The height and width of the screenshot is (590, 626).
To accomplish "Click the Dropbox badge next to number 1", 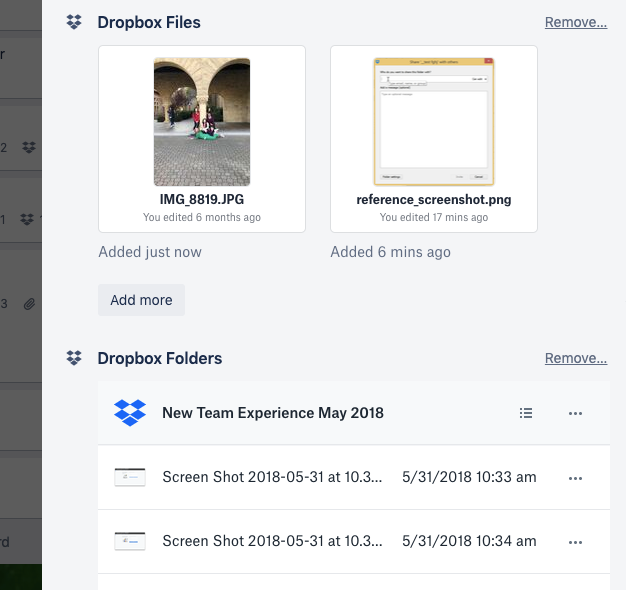I will (x=27, y=219).
